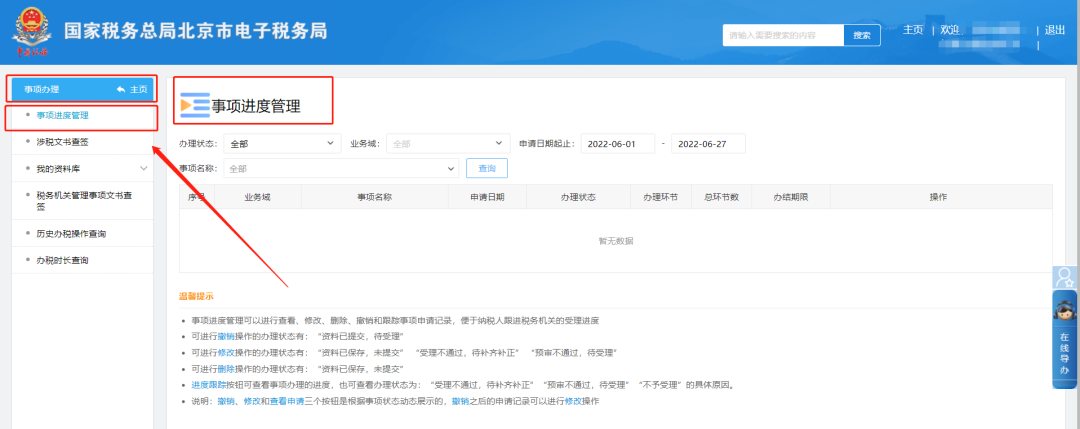The width and height of the screenshot is (1080, 429).
Task: Click 退出 to log out
Action: coord(1055,30)
